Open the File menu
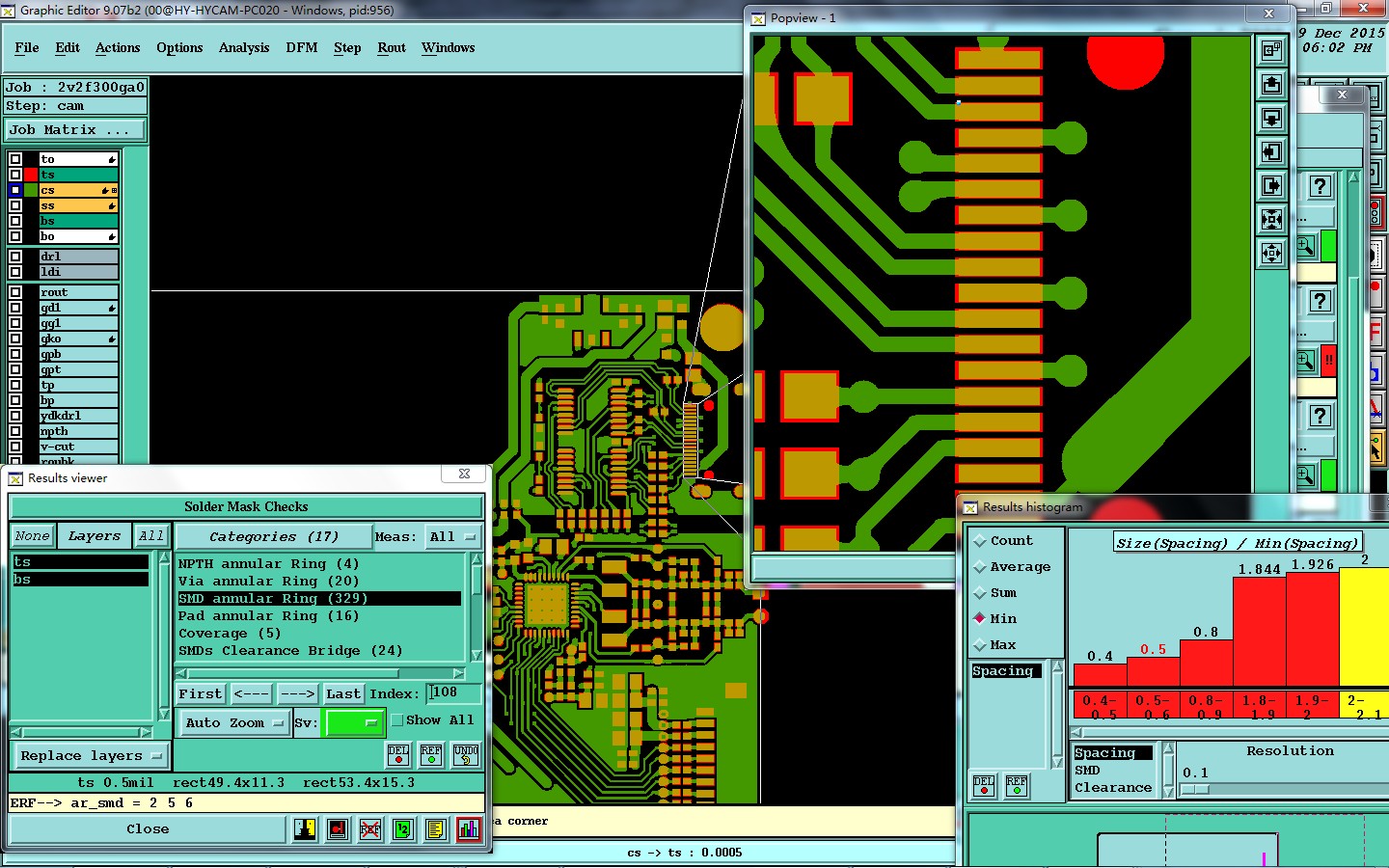Viewport: 1389px width, 868px height. [27, 47]
